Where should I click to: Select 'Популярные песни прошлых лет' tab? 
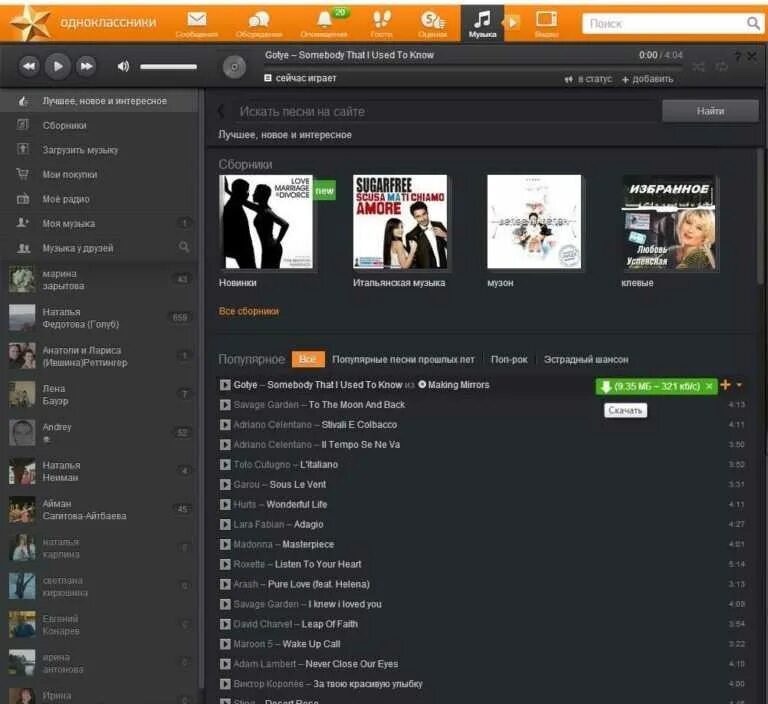point(403,360)
